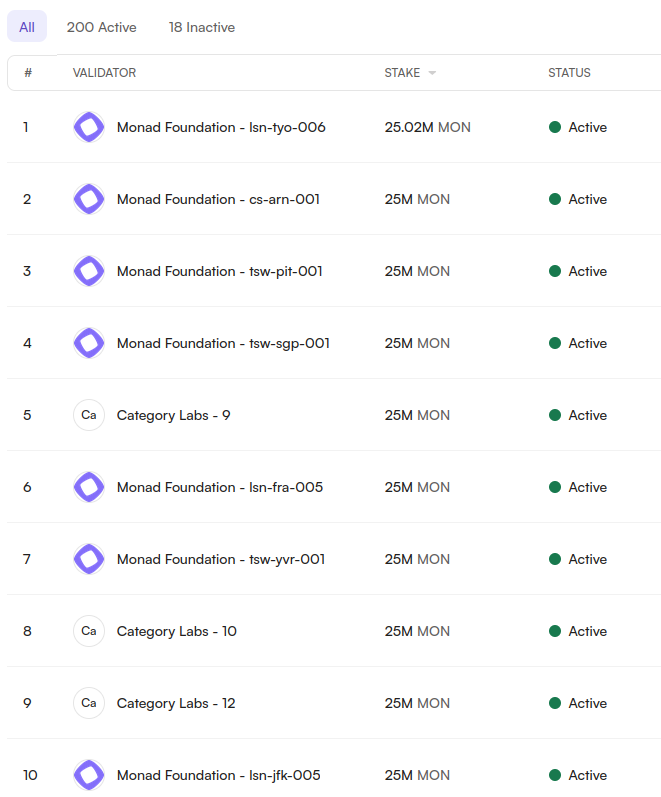Click the 25M MON stake of tsw-yvr-001
661x797 pixels.
(x=417, y=559)
